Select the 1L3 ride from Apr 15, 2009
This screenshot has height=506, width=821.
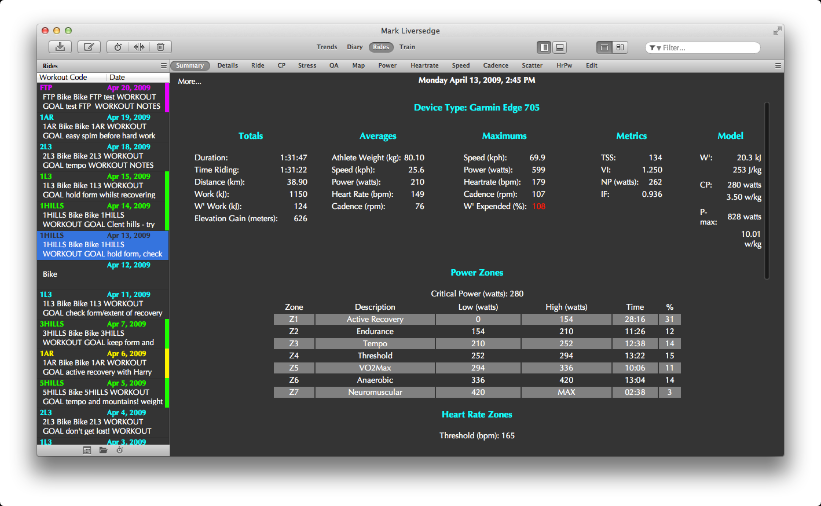click(x=102, y=186)
